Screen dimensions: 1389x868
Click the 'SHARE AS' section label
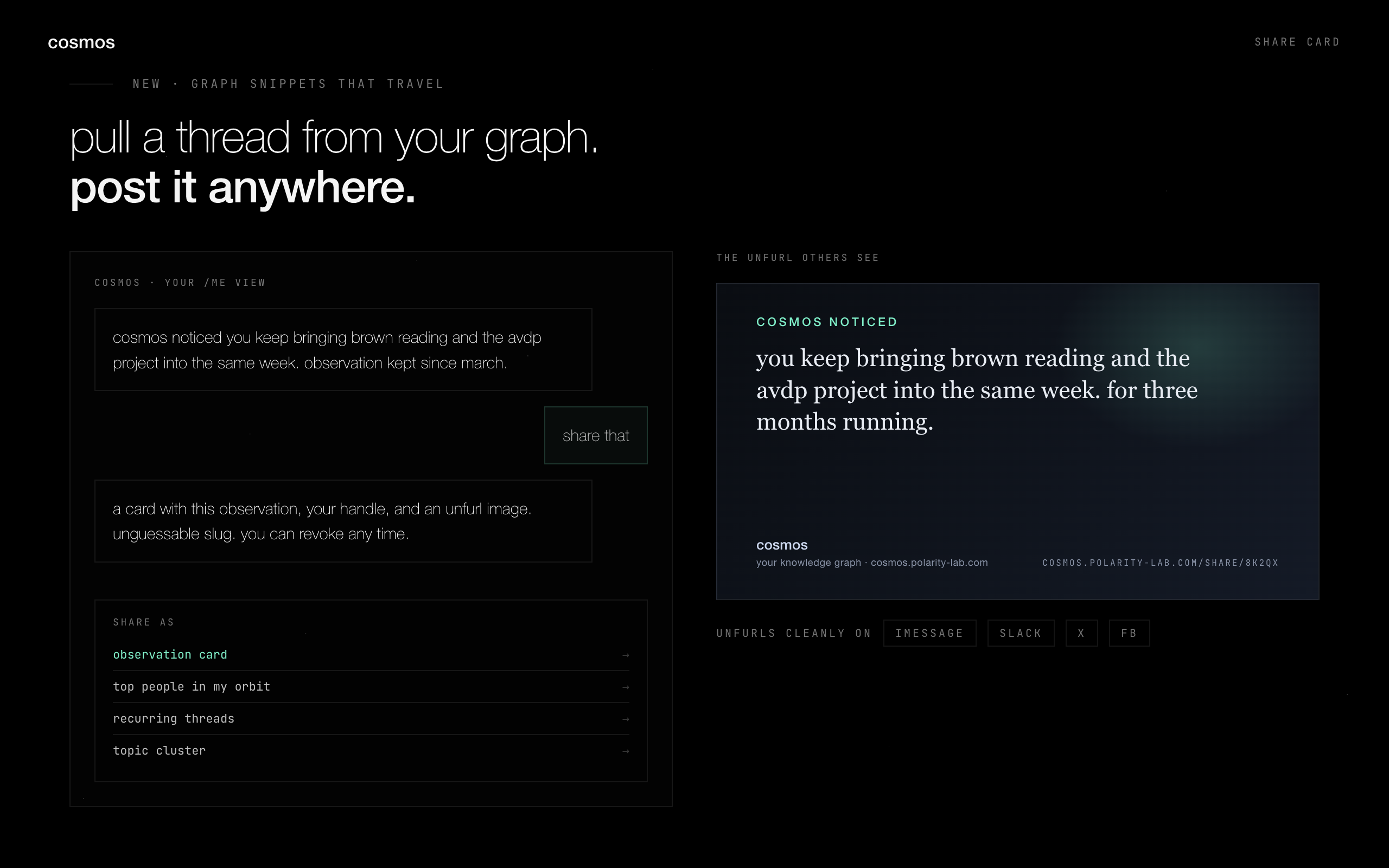tap(143, 622)
